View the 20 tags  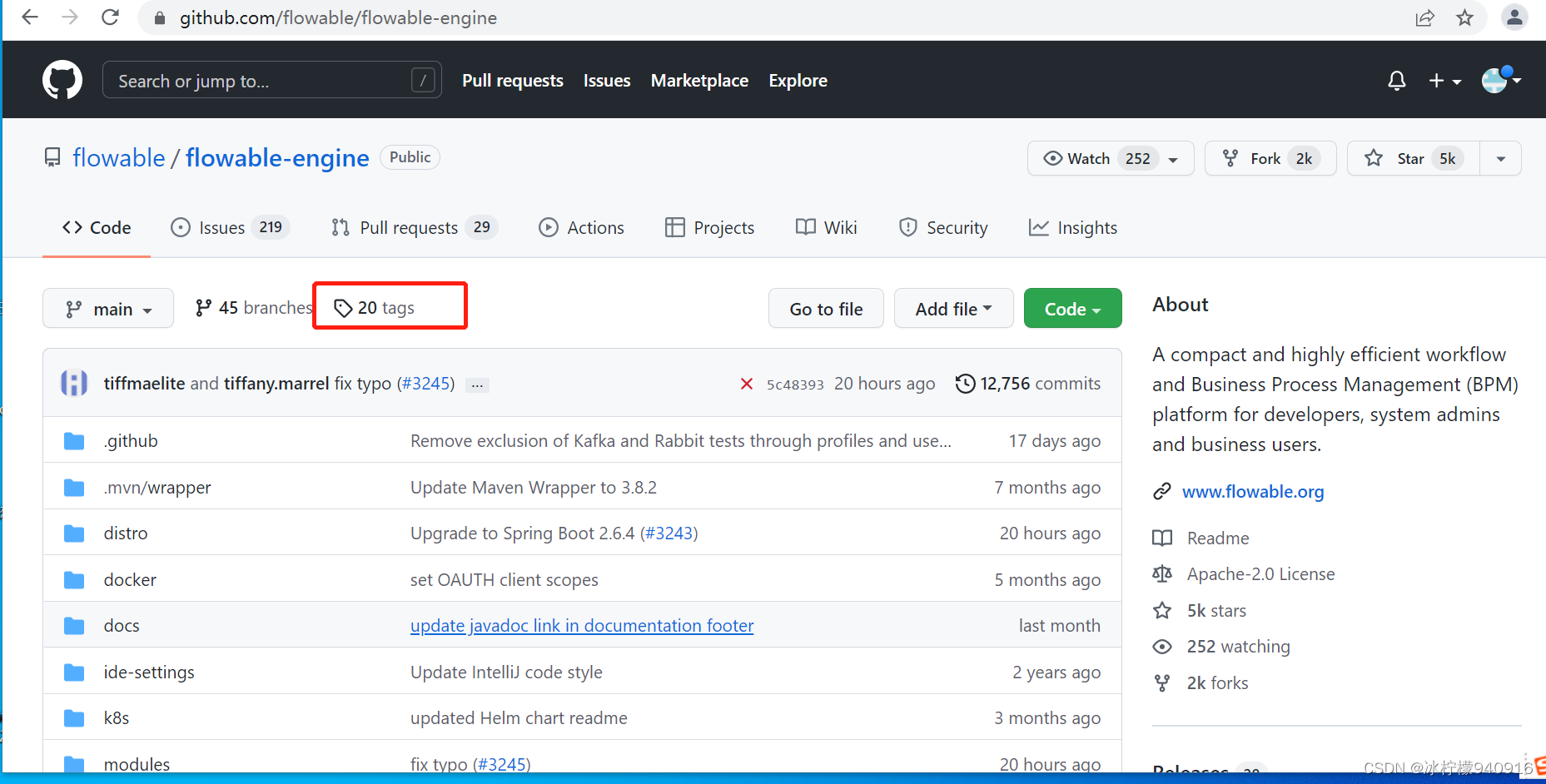pos(374,308)
